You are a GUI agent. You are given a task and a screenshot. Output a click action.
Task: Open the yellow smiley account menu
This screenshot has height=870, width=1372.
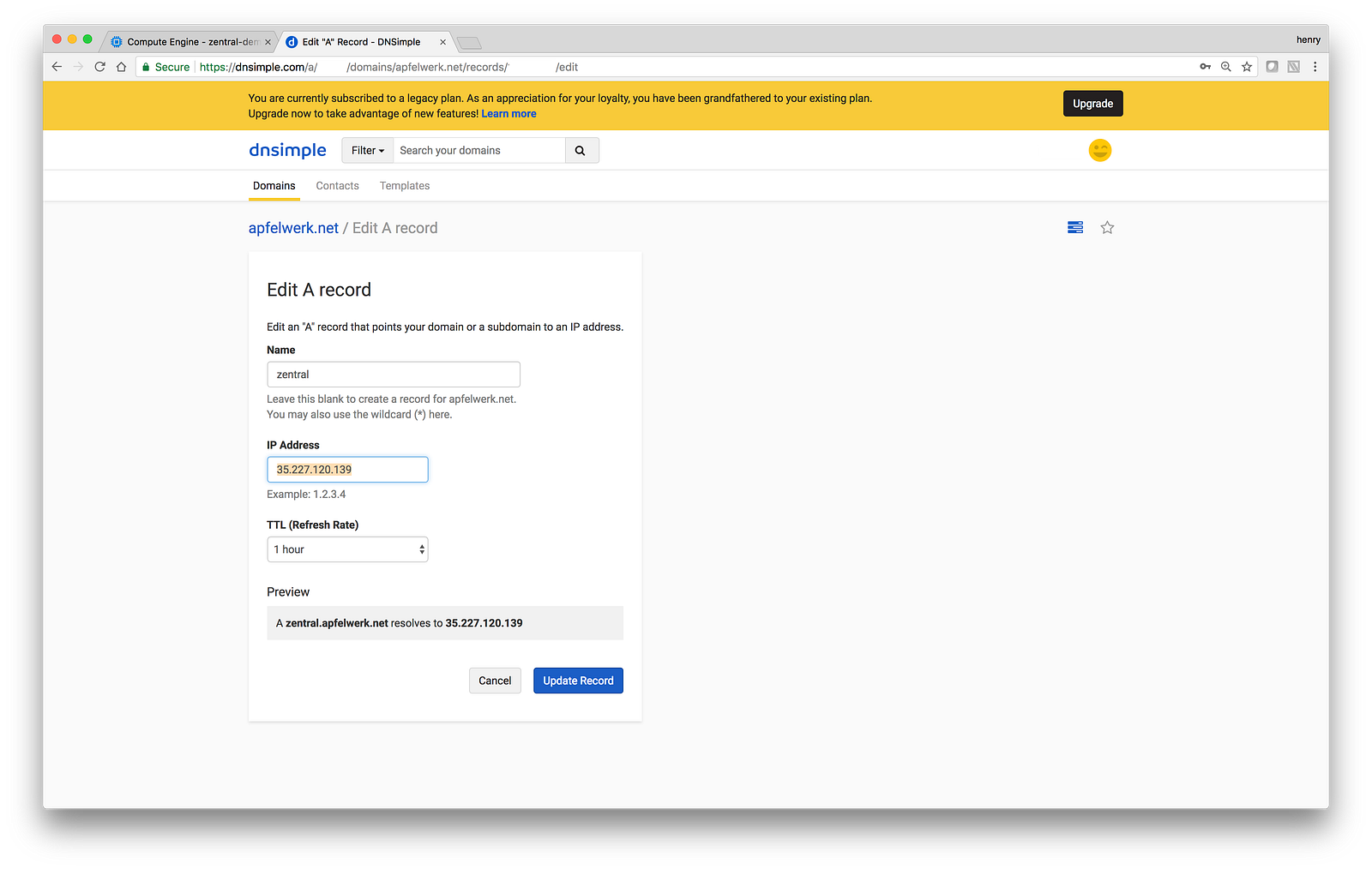point(1099,151)
